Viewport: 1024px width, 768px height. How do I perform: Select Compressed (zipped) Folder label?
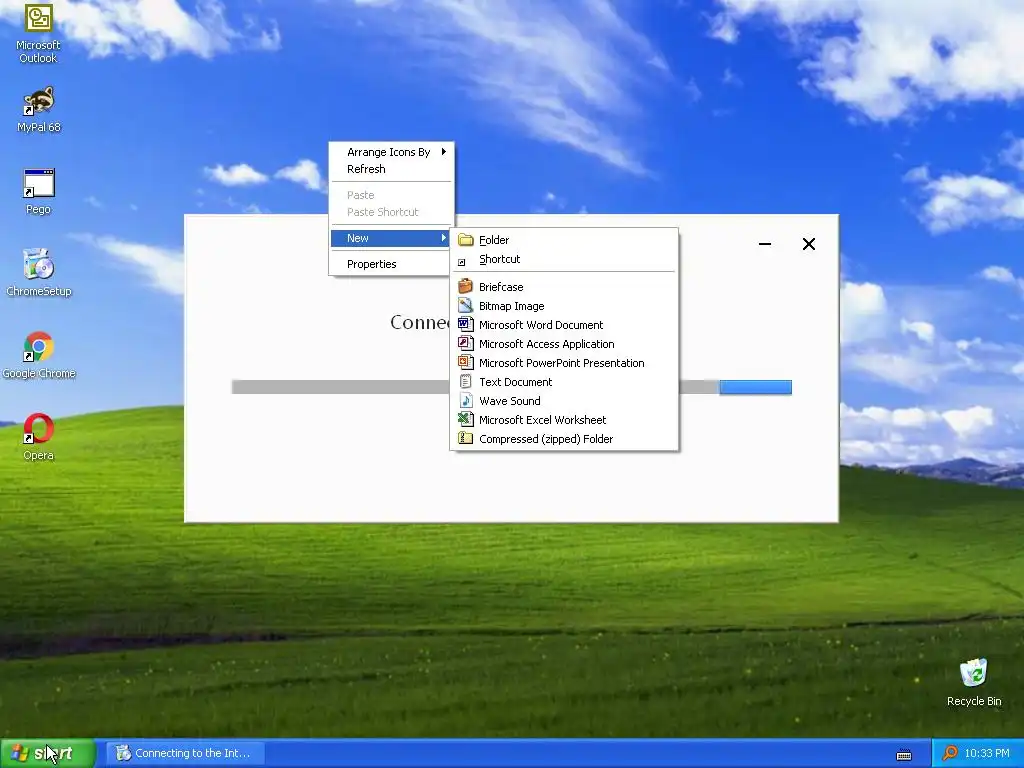[x=546, y=439]
